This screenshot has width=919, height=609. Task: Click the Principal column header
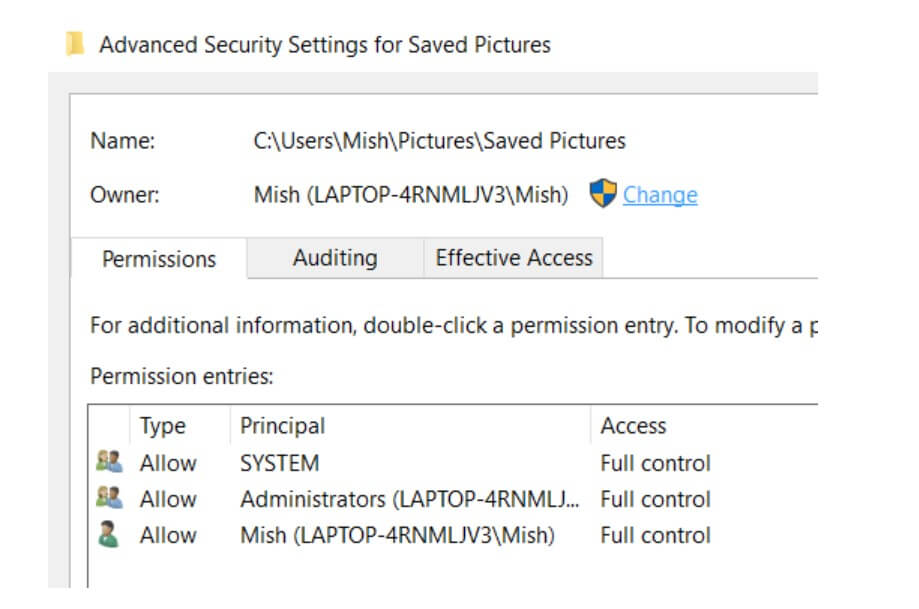(x=282, y=426)
